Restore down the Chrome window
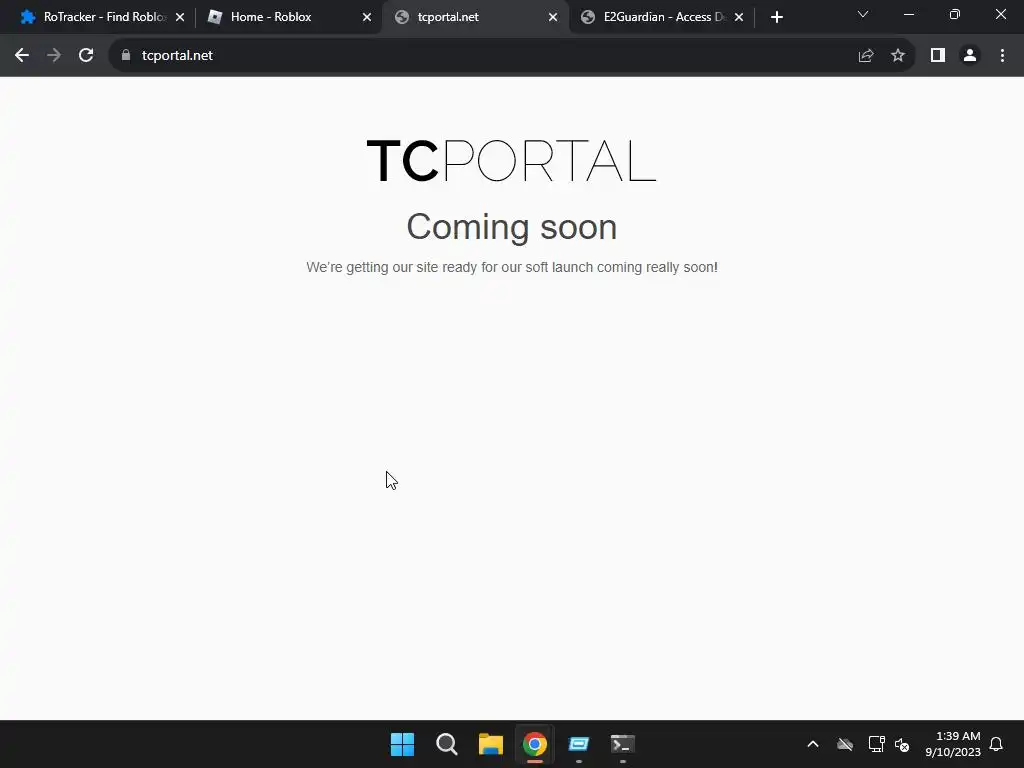This screenshot has height=768, width=1024. click(x=955, y=14)
